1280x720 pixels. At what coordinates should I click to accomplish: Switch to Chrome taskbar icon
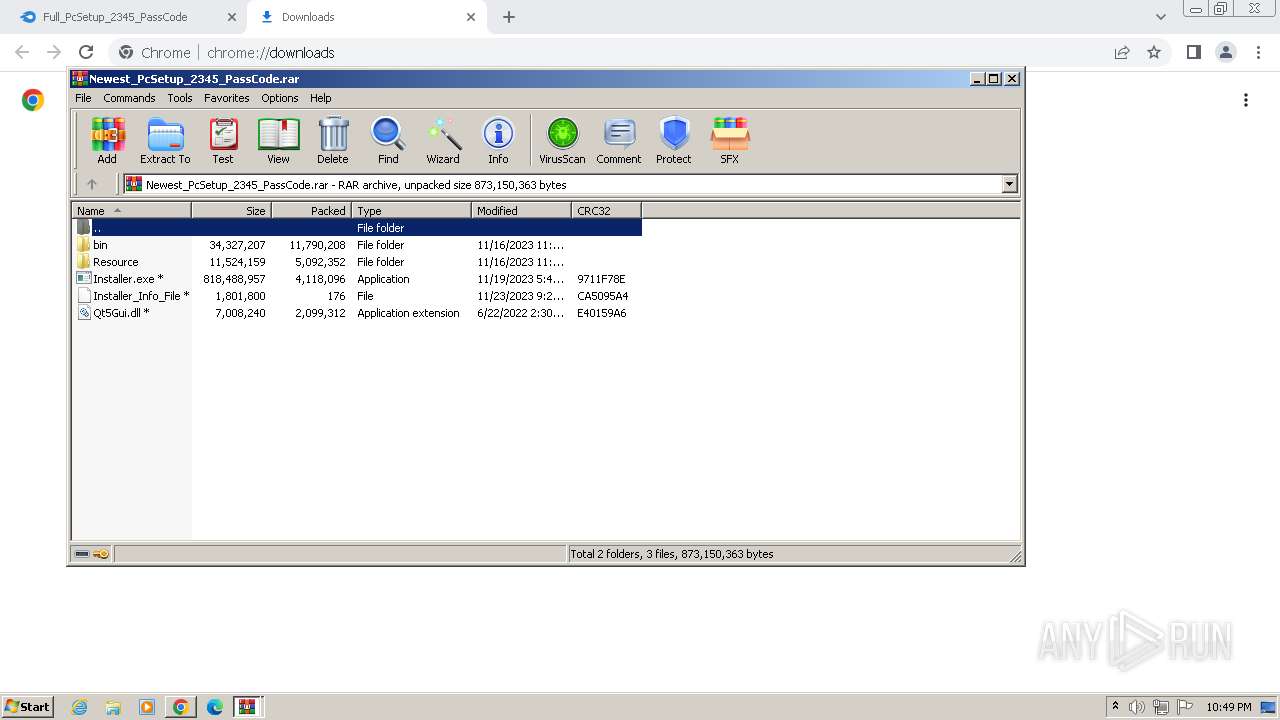[x=181, y=707]
